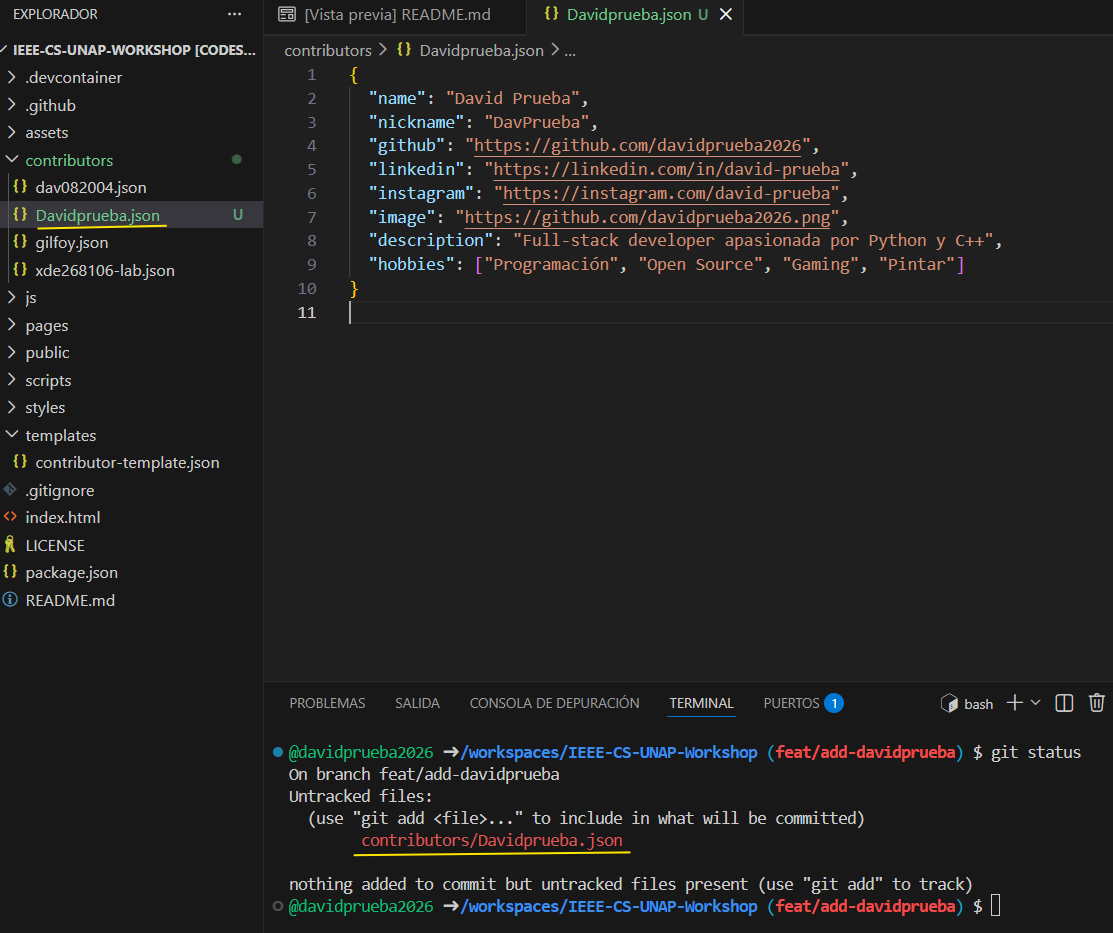Create a new terminal with plus icon
Viewport: 1113px width, 933px height.
[x=1014, y=703]
